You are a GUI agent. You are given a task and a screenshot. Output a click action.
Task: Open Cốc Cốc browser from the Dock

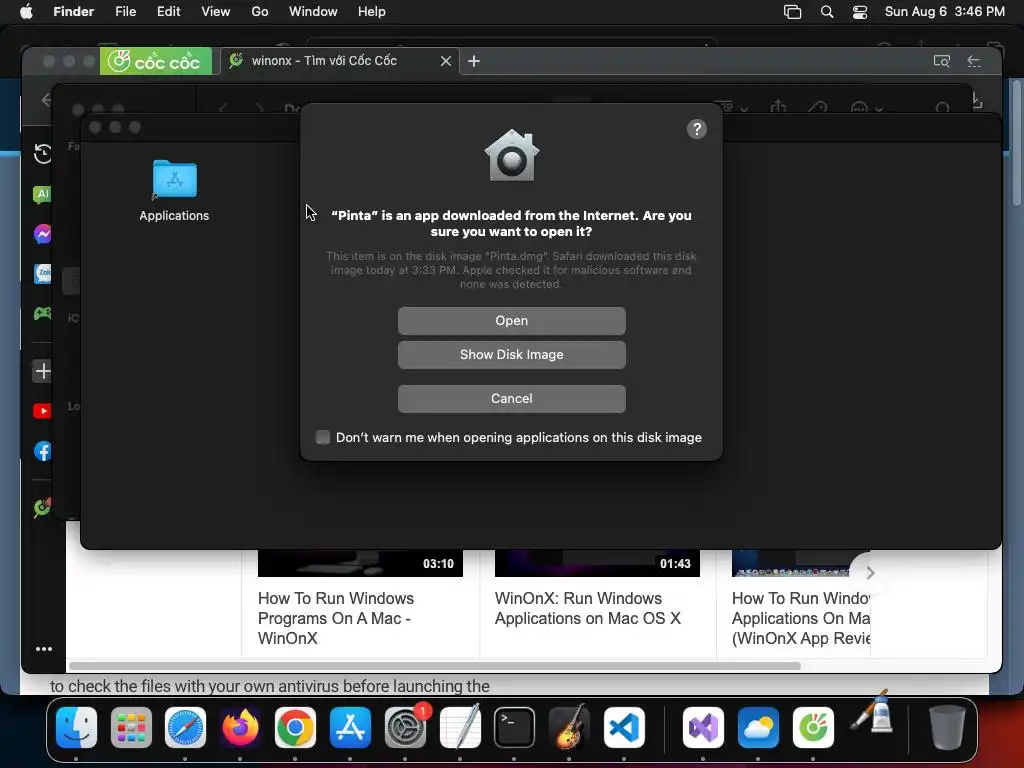813,728
